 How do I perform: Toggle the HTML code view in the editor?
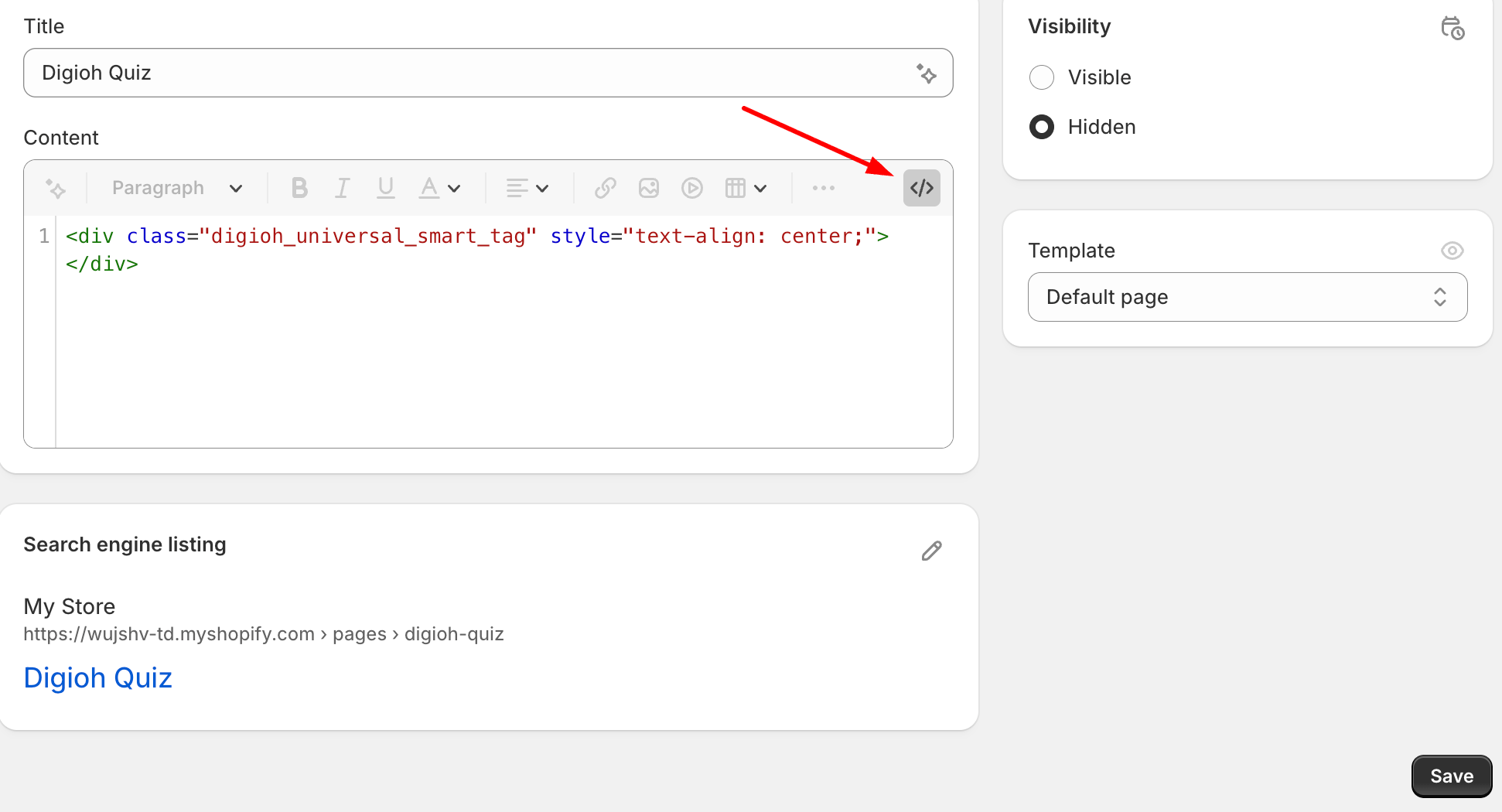[921, 187]
